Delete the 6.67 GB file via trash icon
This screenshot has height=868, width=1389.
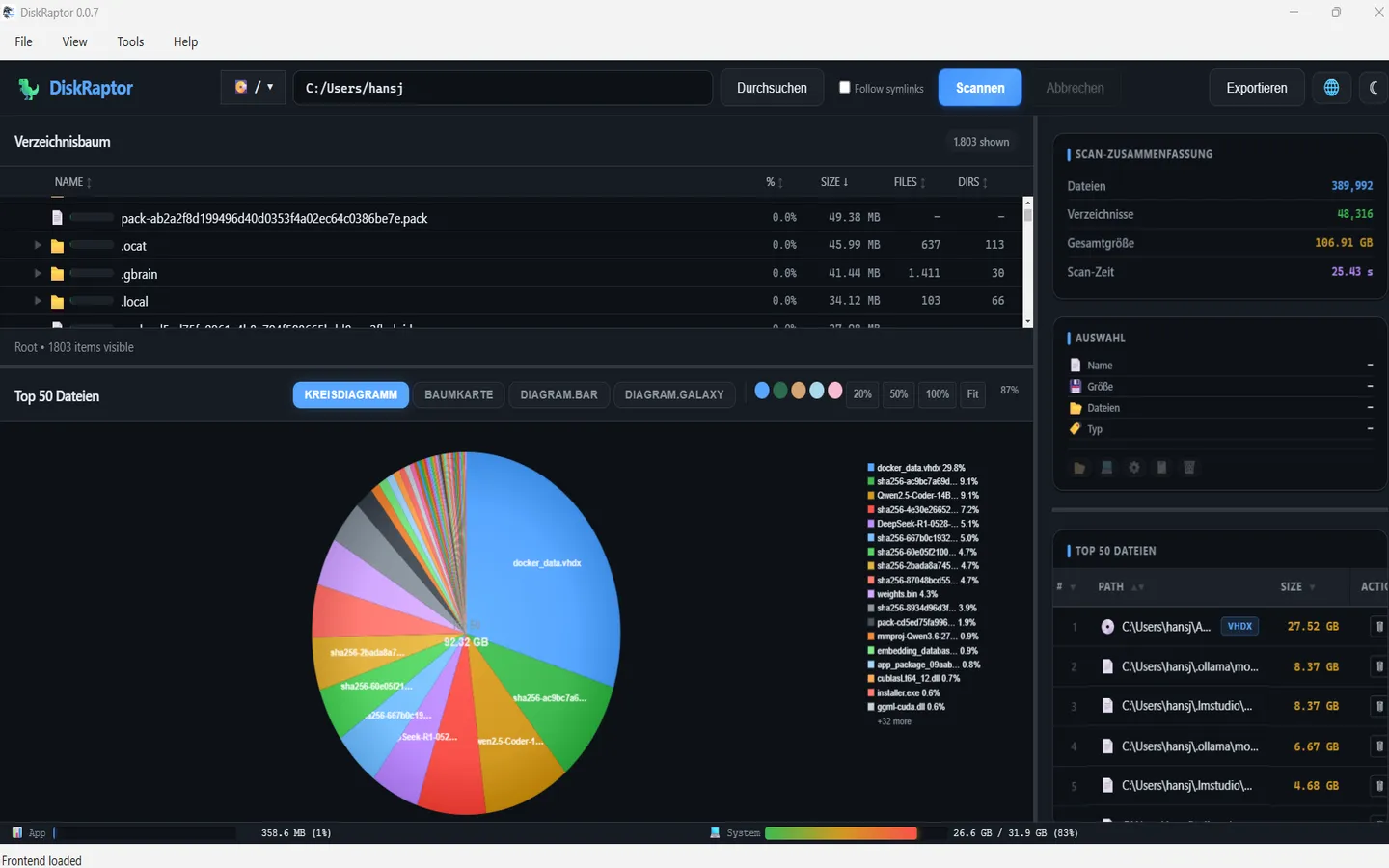(1379, 746)
